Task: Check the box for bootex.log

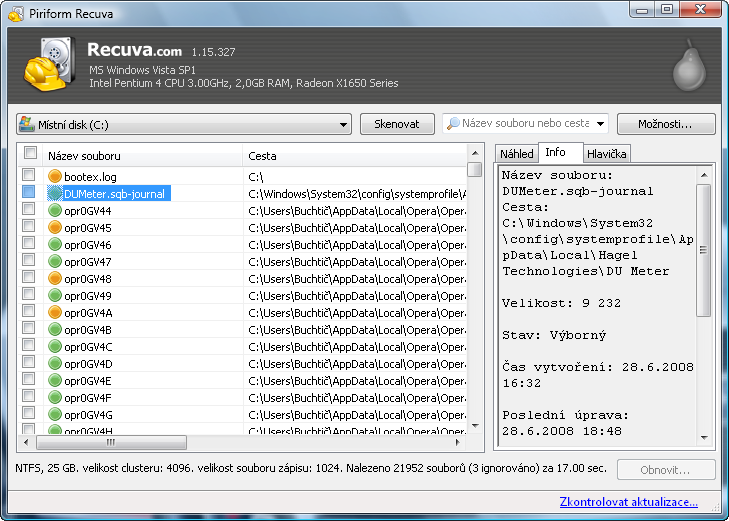Action: coord(29,175)
